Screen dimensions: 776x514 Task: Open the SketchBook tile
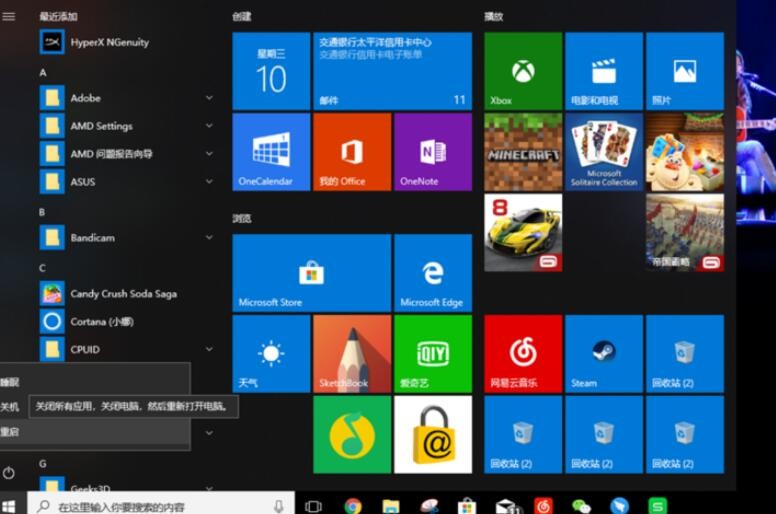point(352,354)
